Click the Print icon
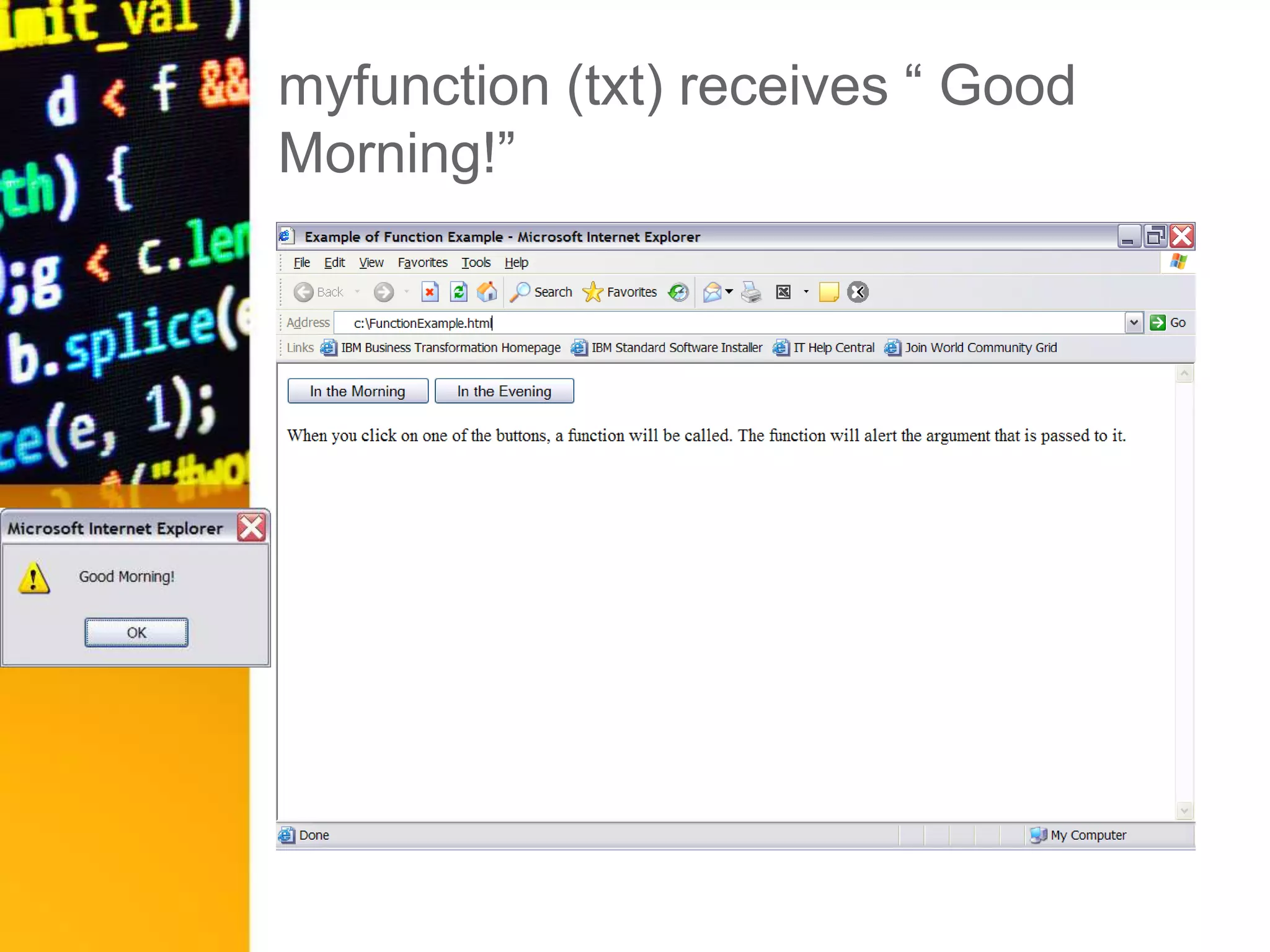 tap(751, 292)
